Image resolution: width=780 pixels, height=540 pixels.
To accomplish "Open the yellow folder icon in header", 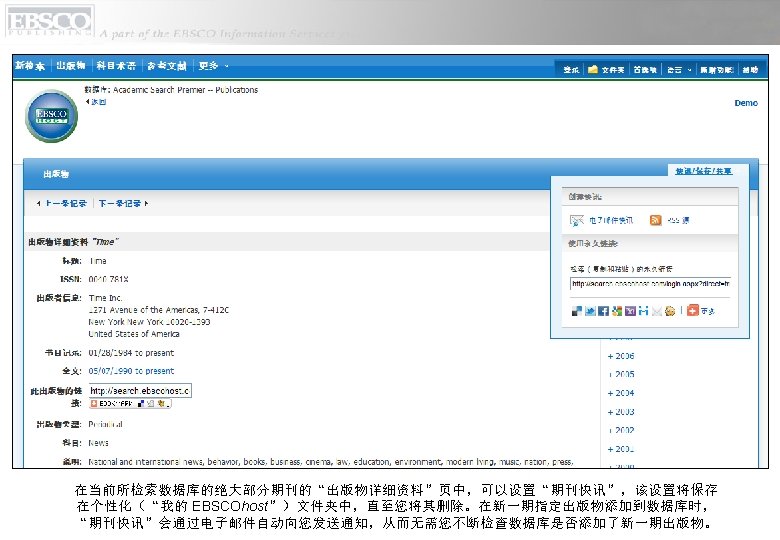I will coord(592,70).
